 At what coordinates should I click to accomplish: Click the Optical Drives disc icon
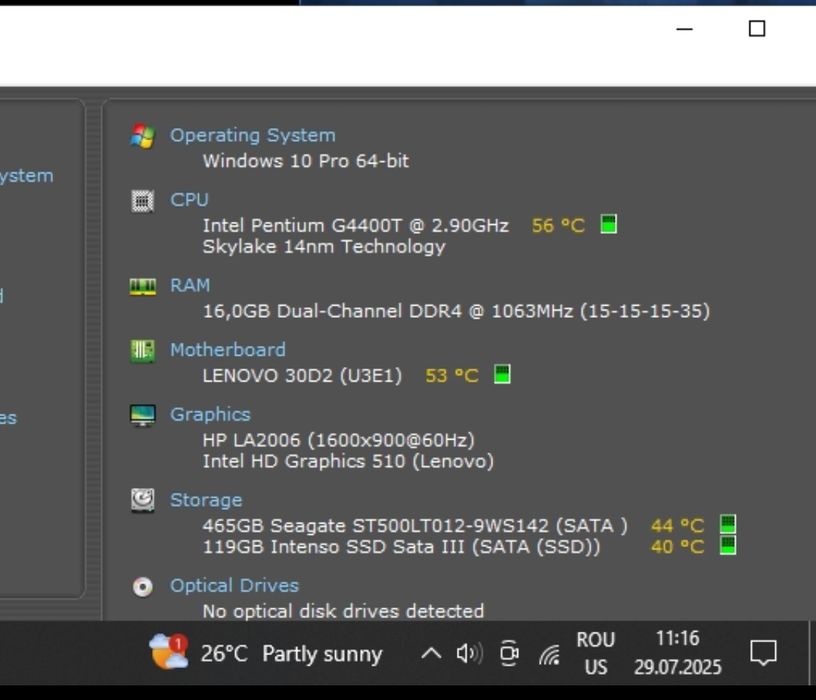(x=143, y=587)
